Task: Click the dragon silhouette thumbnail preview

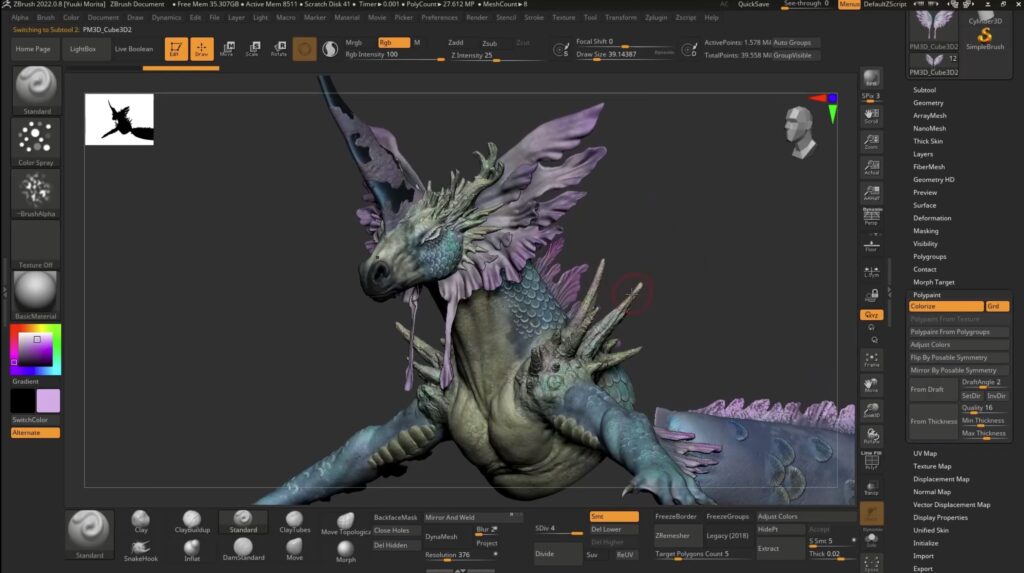Action: pyautogui.click(x=119, y=119)
